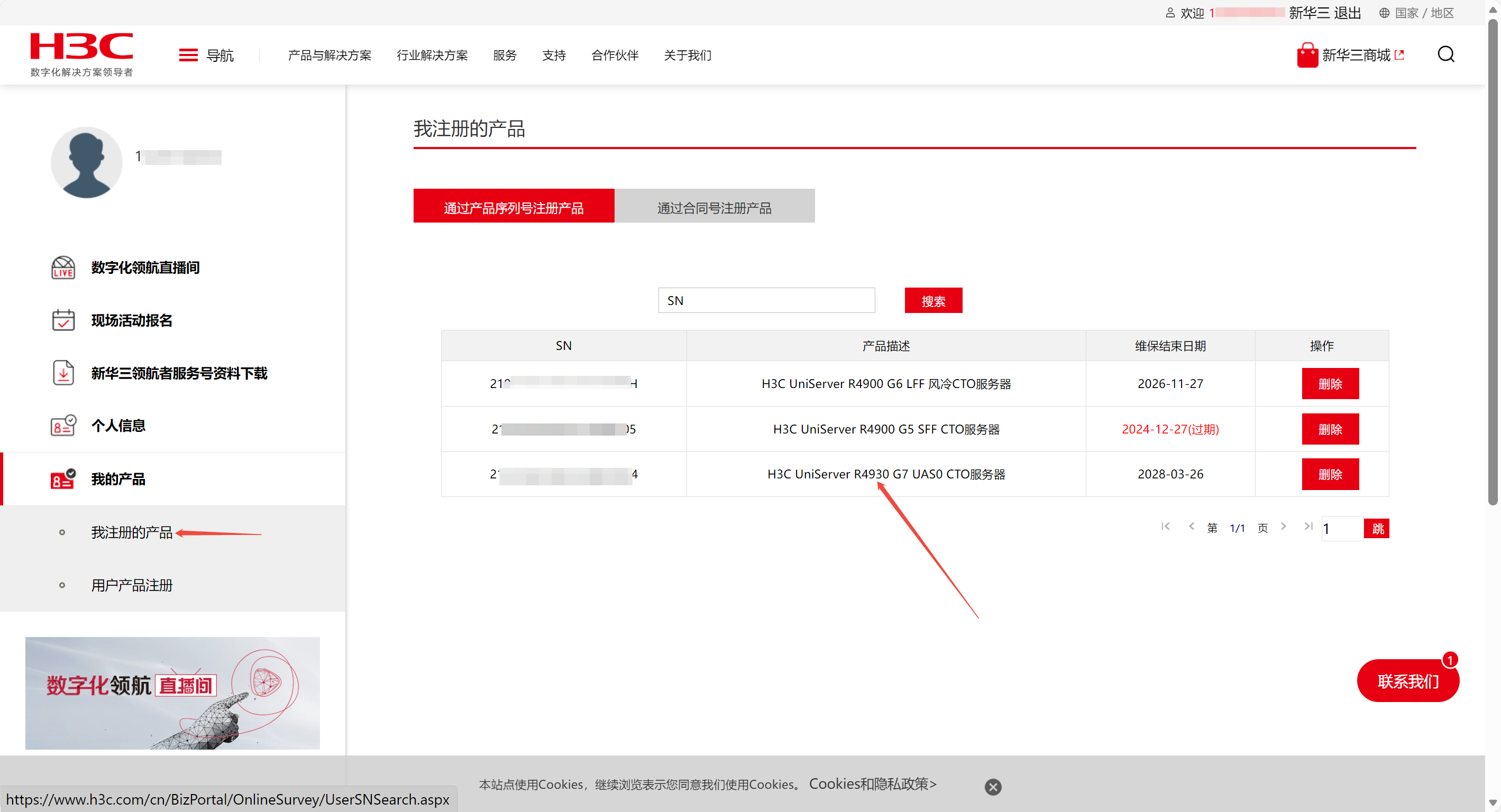The width and height of the screenshot is (1501, 812).
Task: Go to the next page arrow
Action: (x=1283, y=527)
